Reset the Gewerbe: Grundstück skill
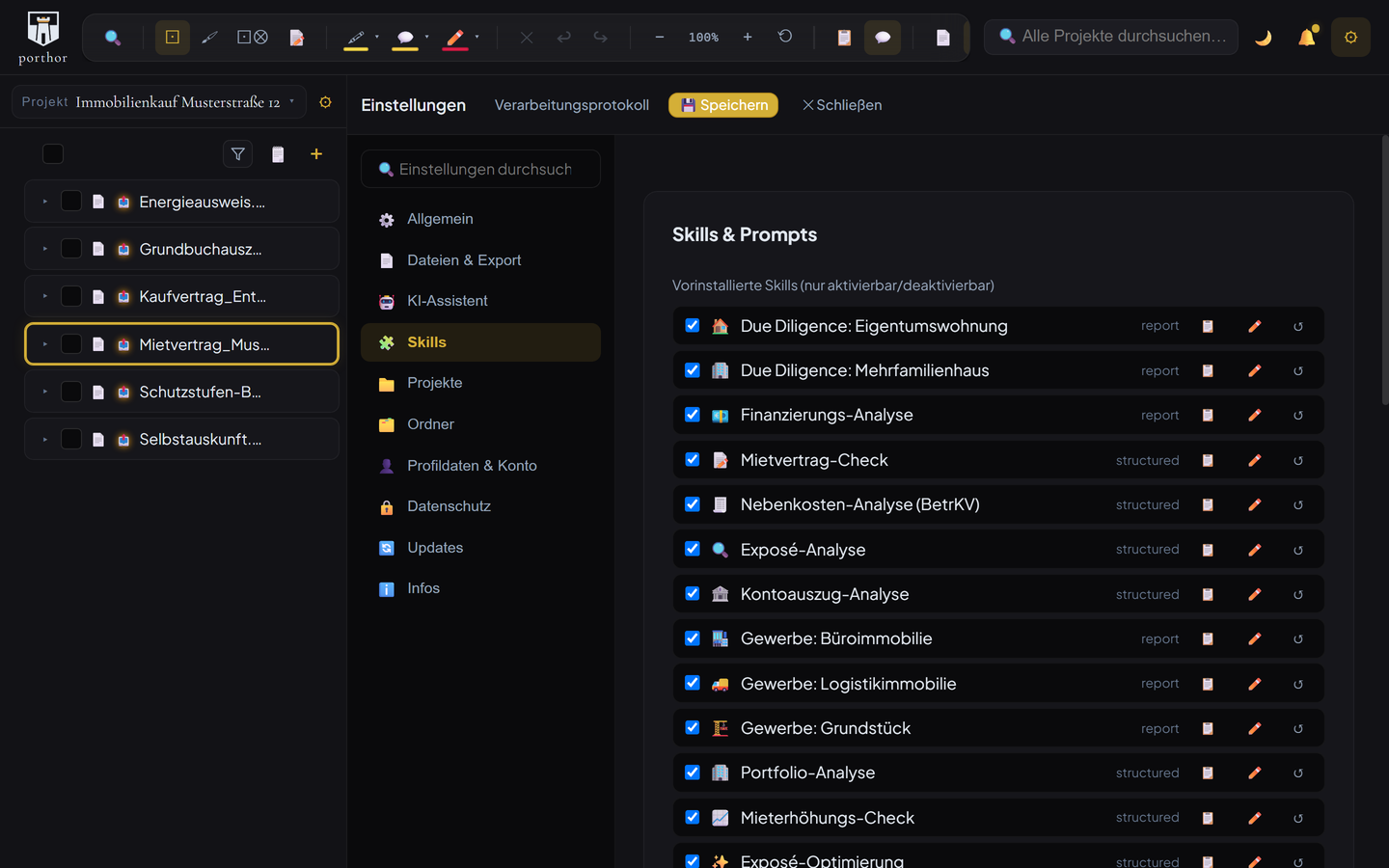This screenshot has height=868, width=1389. click(x=1298, y=729)
